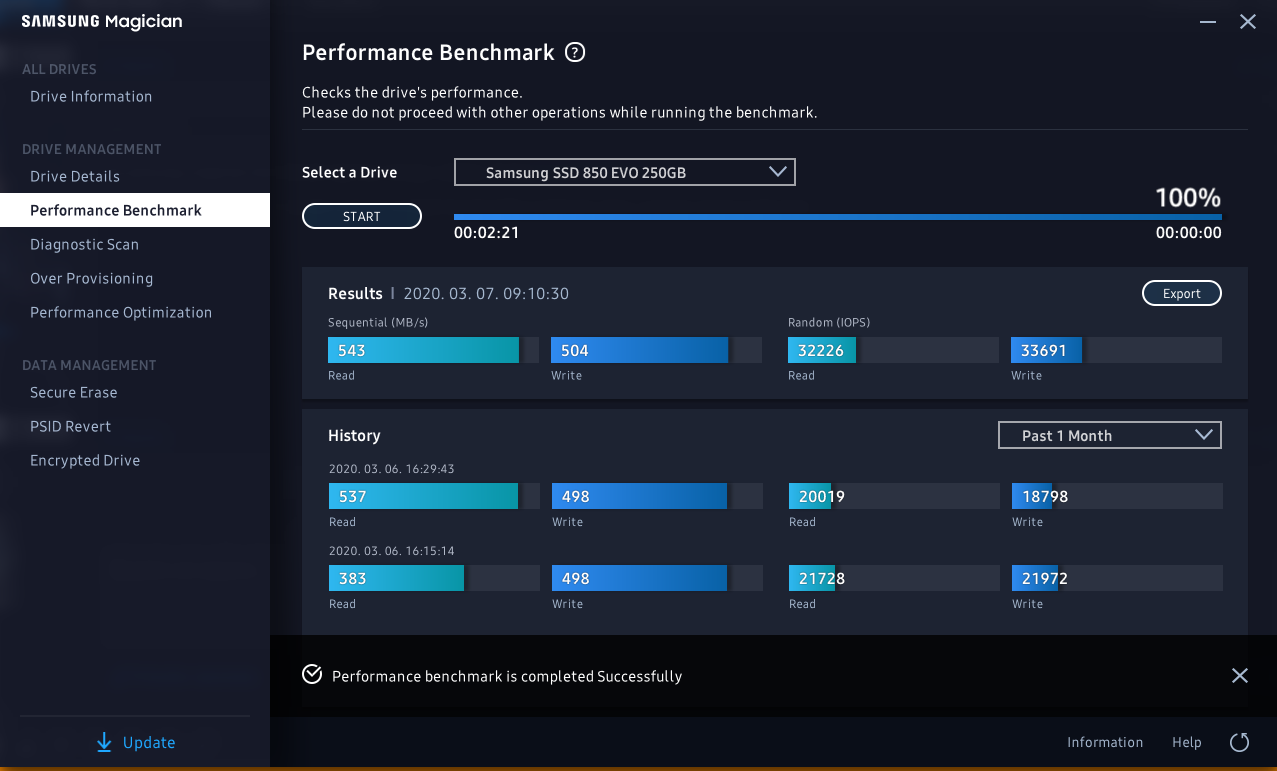
Task: Expand the Past 1 Month history filter
Action: point(1110,435)
